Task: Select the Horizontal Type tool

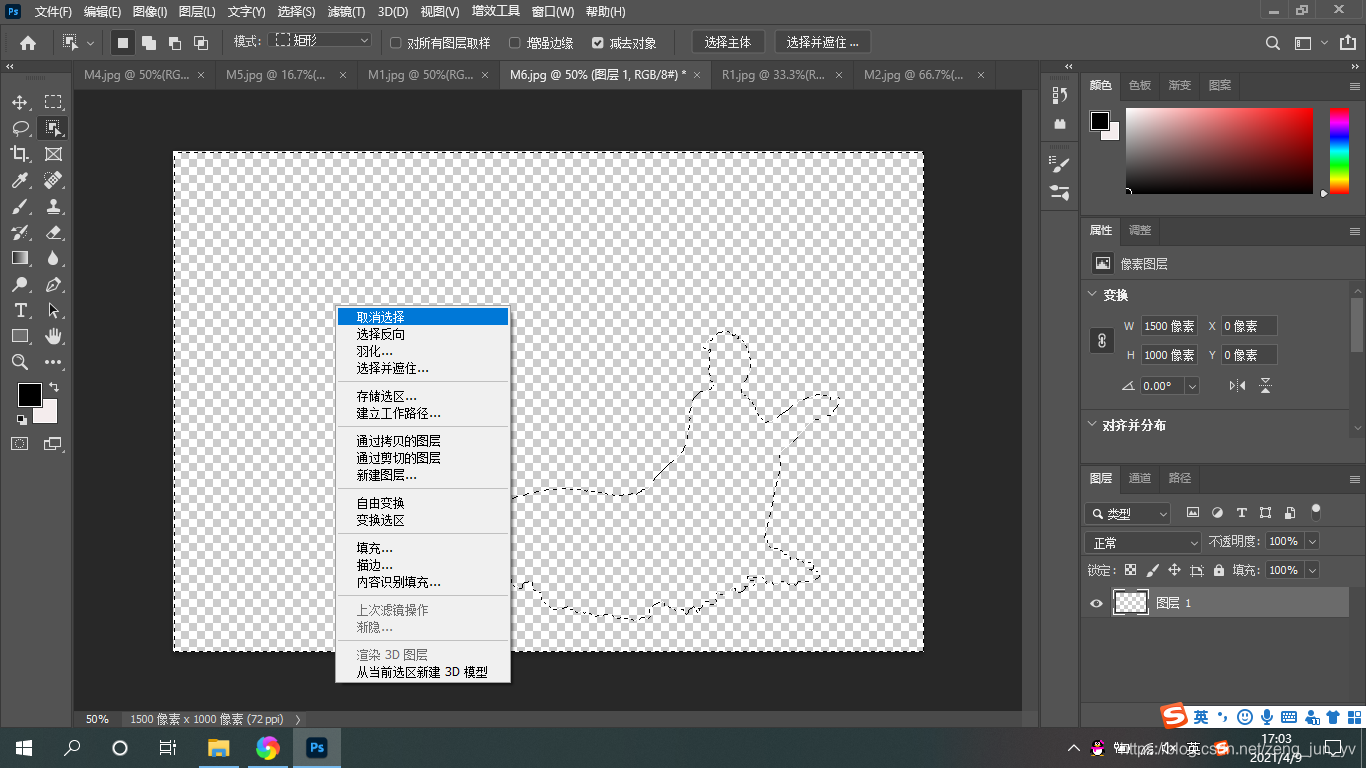Action: coord(20,310)
